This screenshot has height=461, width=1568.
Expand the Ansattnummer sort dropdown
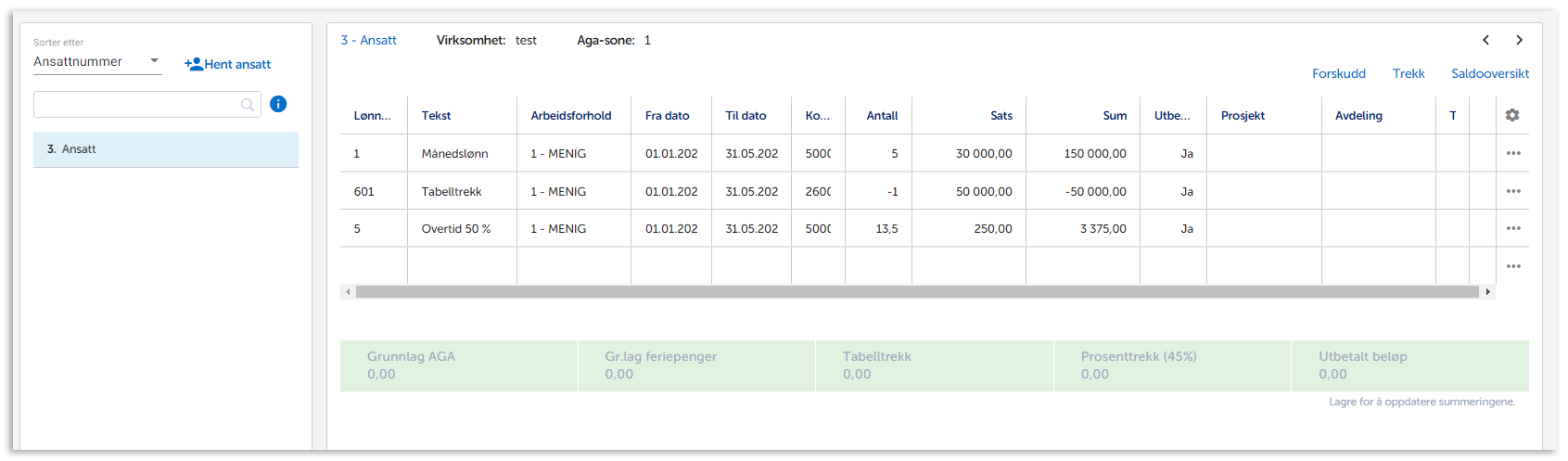tap(154, 61)
